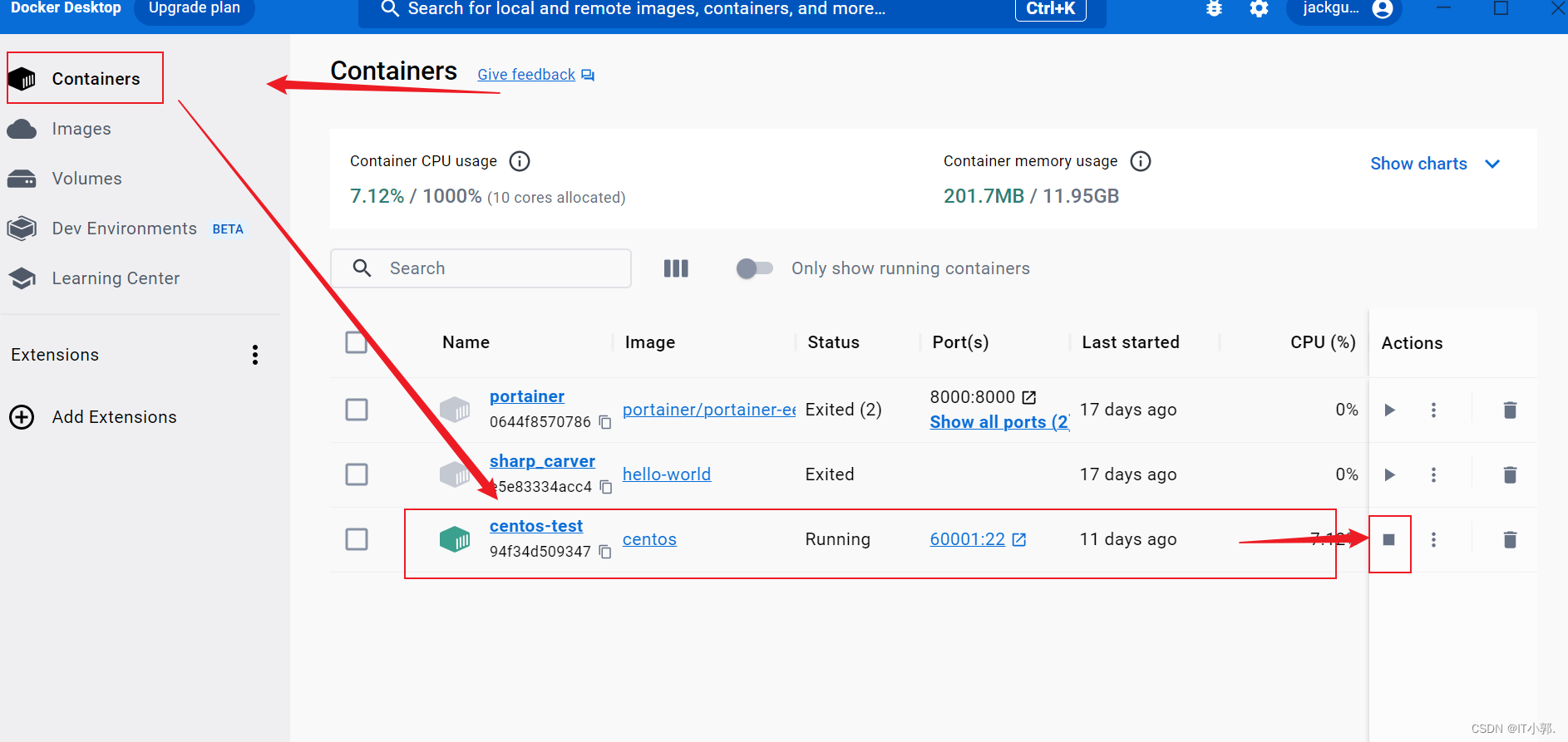Show info about Container memory usage

coord(1141,161)
